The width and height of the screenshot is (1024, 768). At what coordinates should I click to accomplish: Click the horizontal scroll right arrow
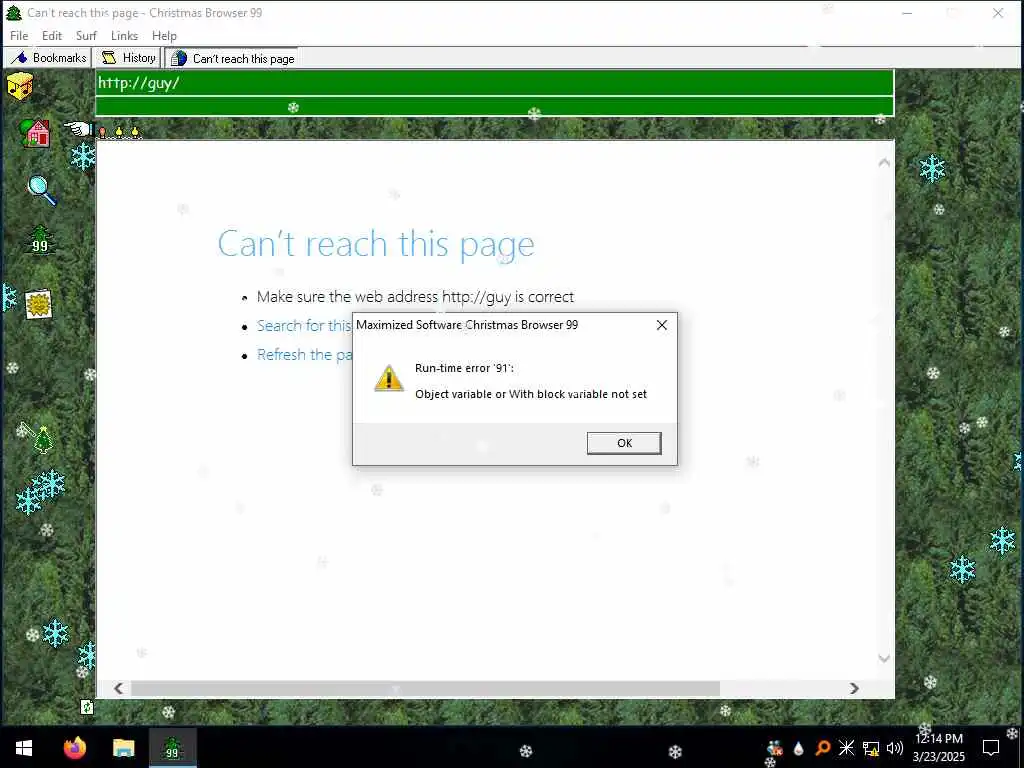coord(854,688)
